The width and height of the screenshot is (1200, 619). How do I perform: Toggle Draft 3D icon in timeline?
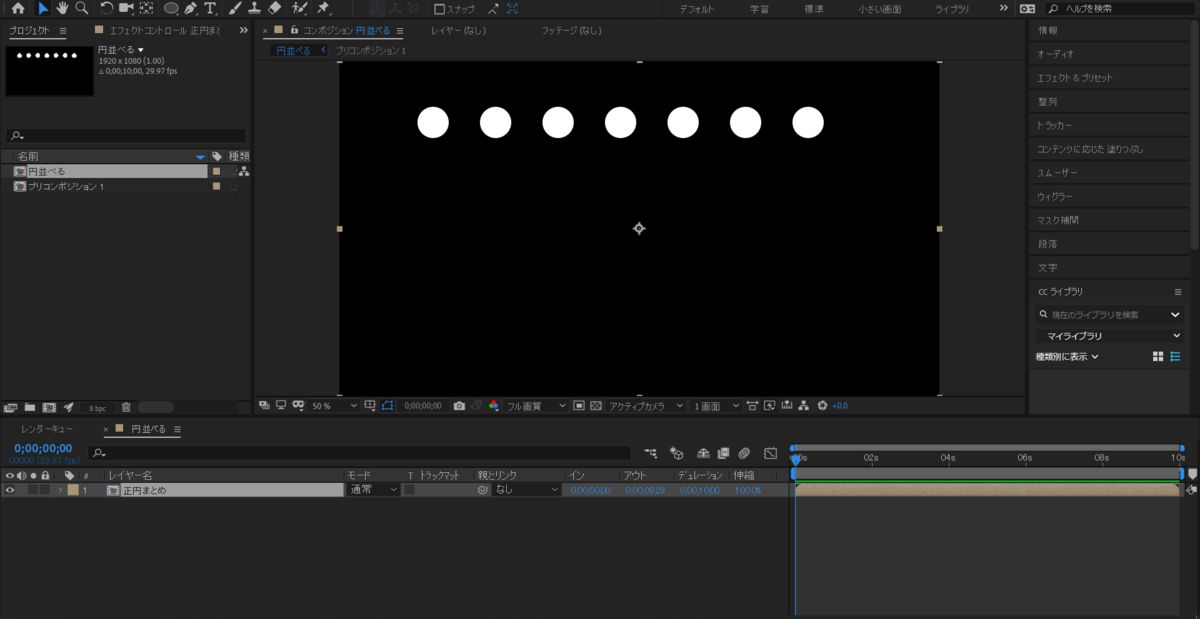[676, 453]
